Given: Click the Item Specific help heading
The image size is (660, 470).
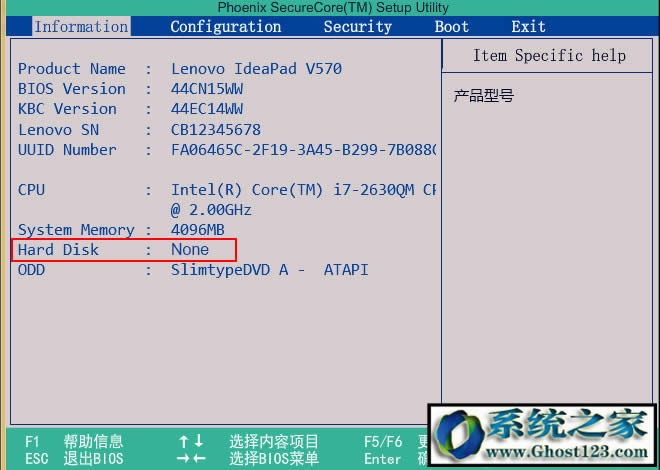Looking at the screenshot, I should pos(549,56).
